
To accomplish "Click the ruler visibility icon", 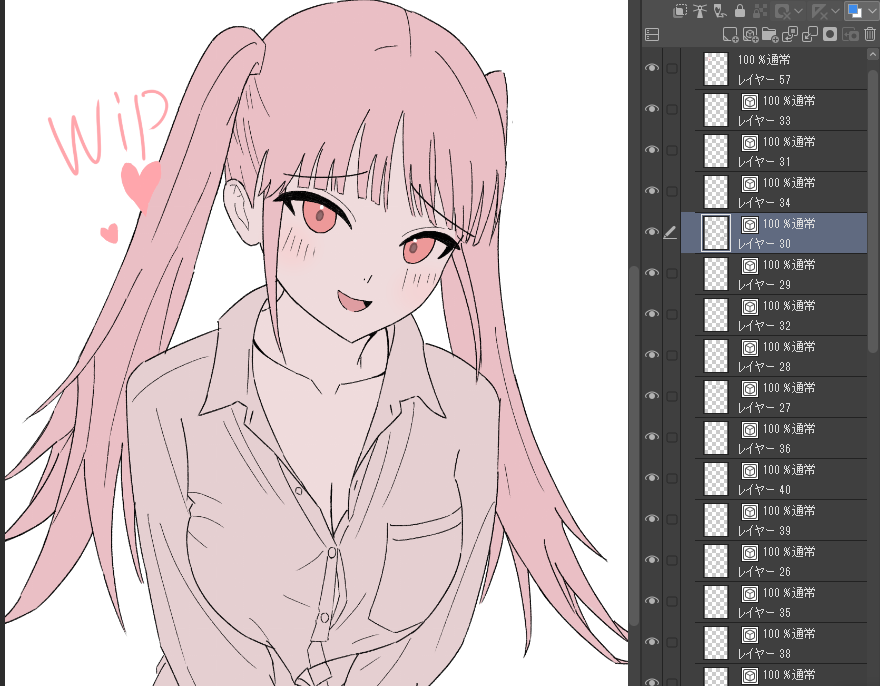I will pyautogui.click(x=820, y=11).
